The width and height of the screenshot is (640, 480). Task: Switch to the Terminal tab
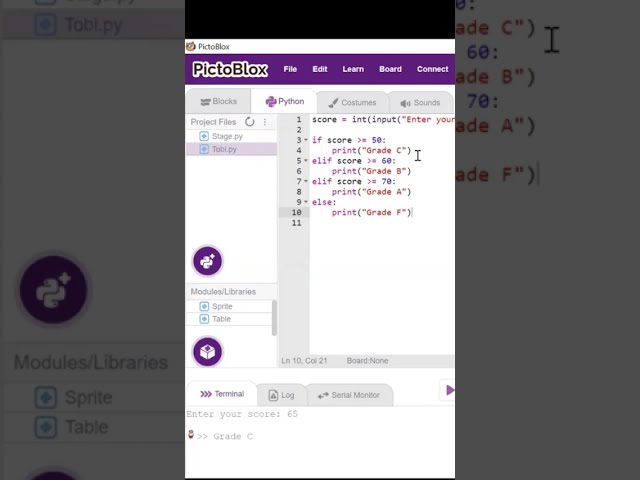[x=222, y=394]
